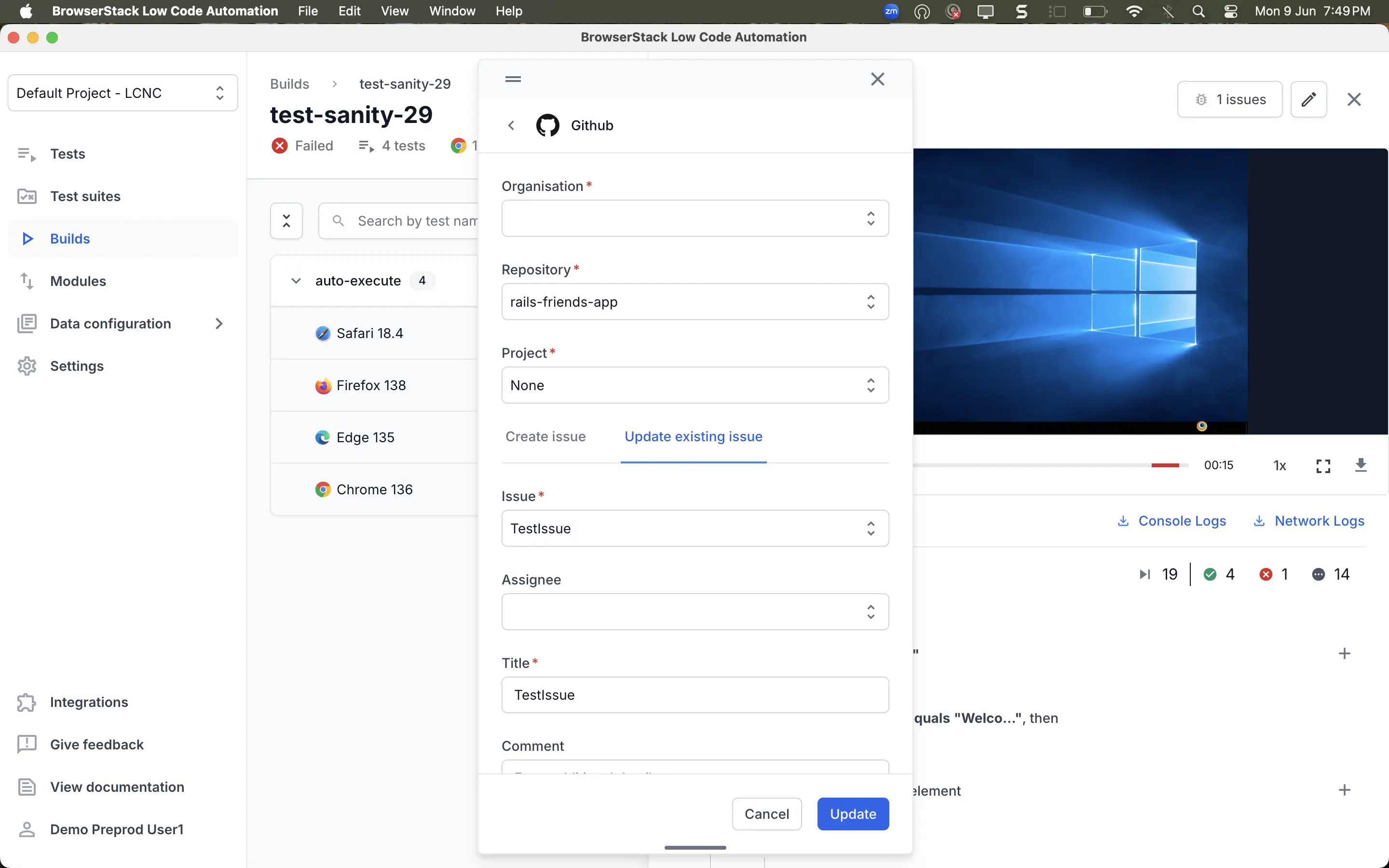Open the Edit menu
This screenshot has height=868, width=1389.
click(349, 11)
